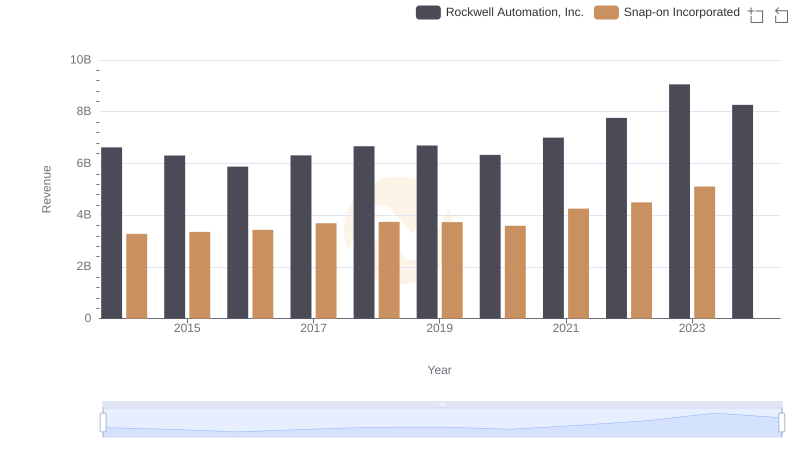
Task: Toggle Rockwell Automation, Inc. legend entry
Action: (499, 12)
